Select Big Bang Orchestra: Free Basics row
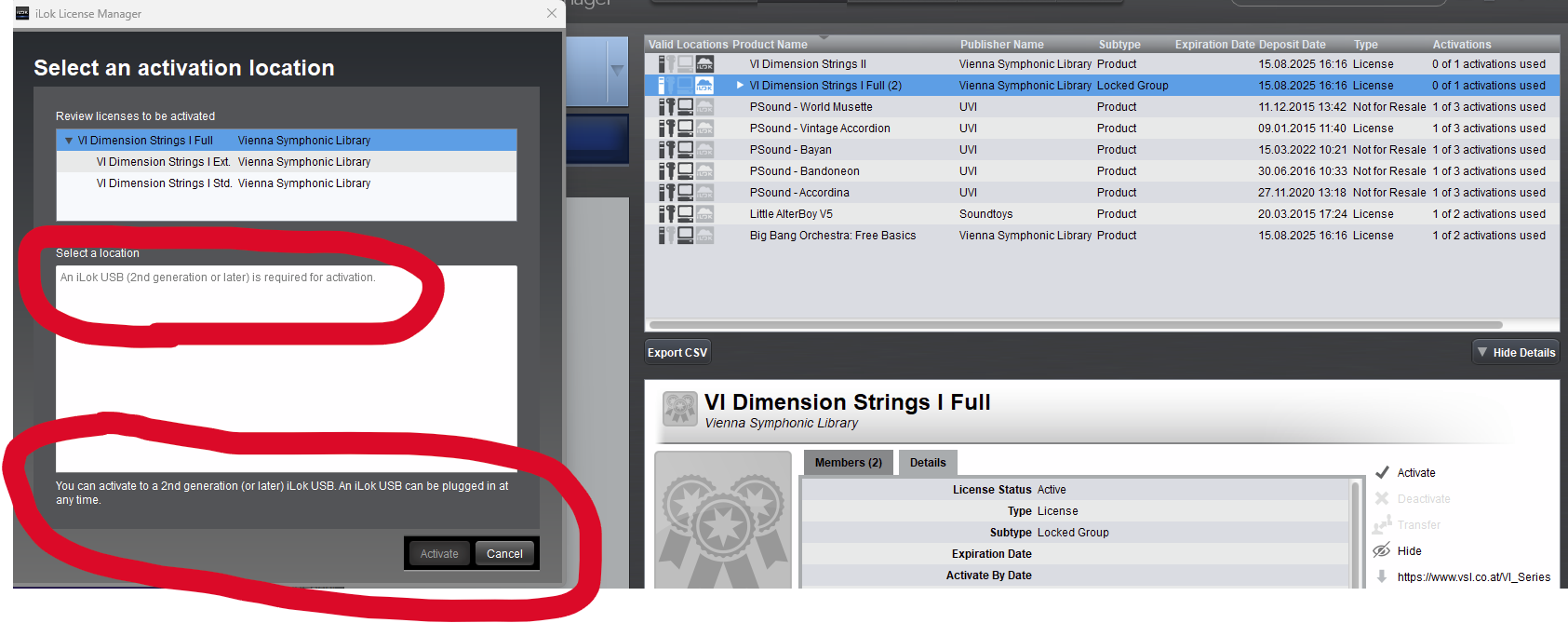This screenshot has width=1568, height=623. coord(1103,236)
